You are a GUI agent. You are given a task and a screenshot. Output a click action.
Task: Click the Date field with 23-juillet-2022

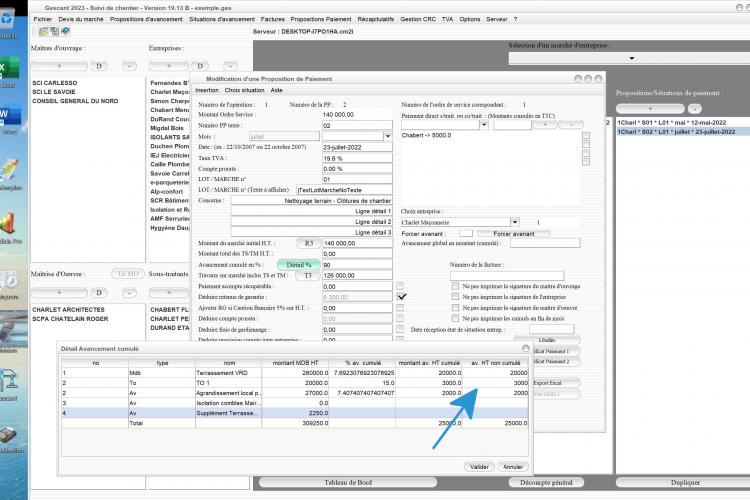point(357,147)
